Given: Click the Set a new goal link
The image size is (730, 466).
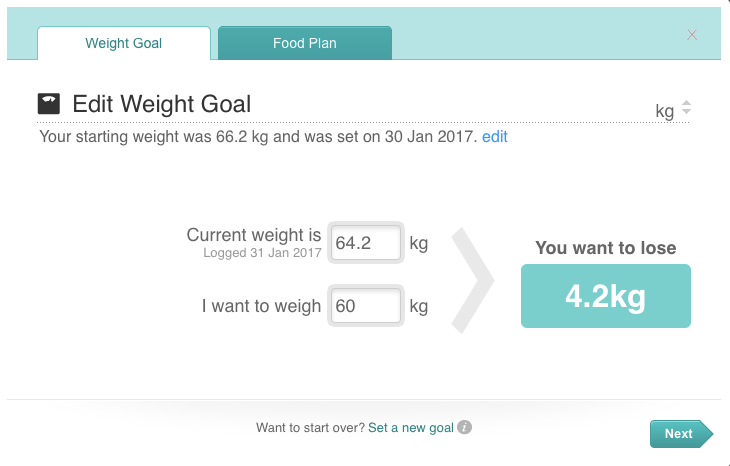Looking at the screenshot, I should [411, 427].
